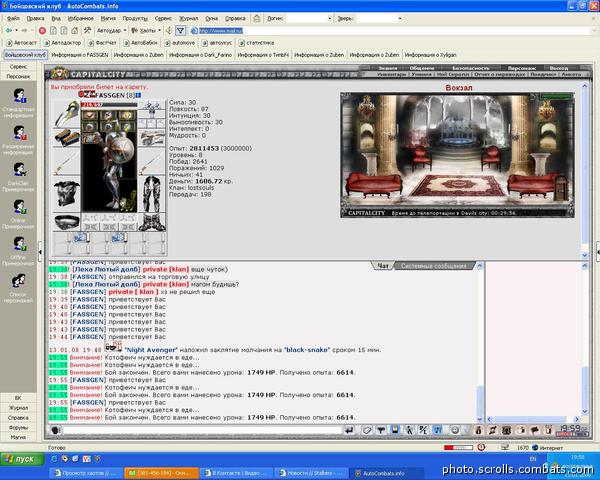Click the Вокзал station location image
Screen dimensions: 600x480
[x=457, y=155]
